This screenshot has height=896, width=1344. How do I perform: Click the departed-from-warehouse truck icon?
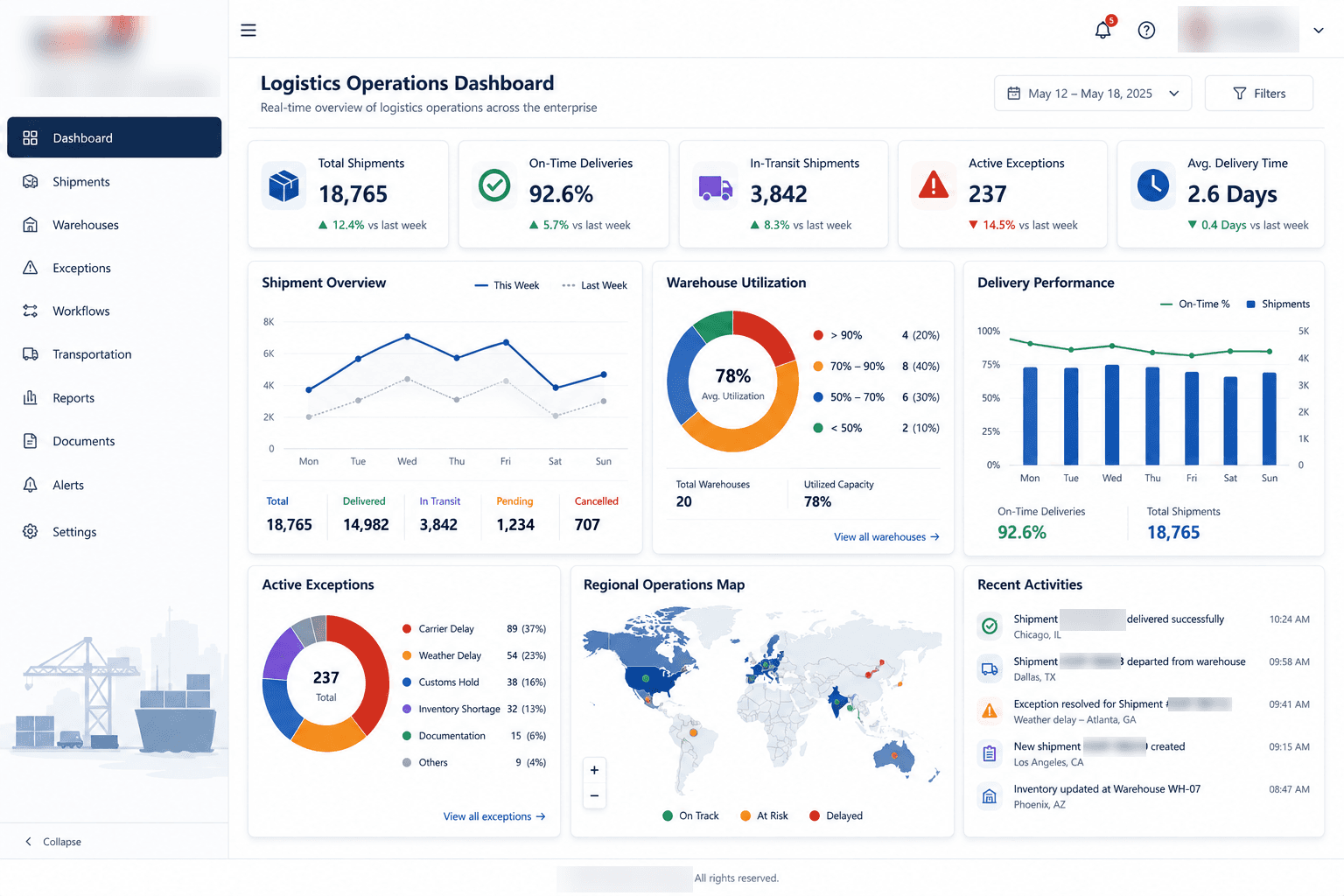[990, 669]
